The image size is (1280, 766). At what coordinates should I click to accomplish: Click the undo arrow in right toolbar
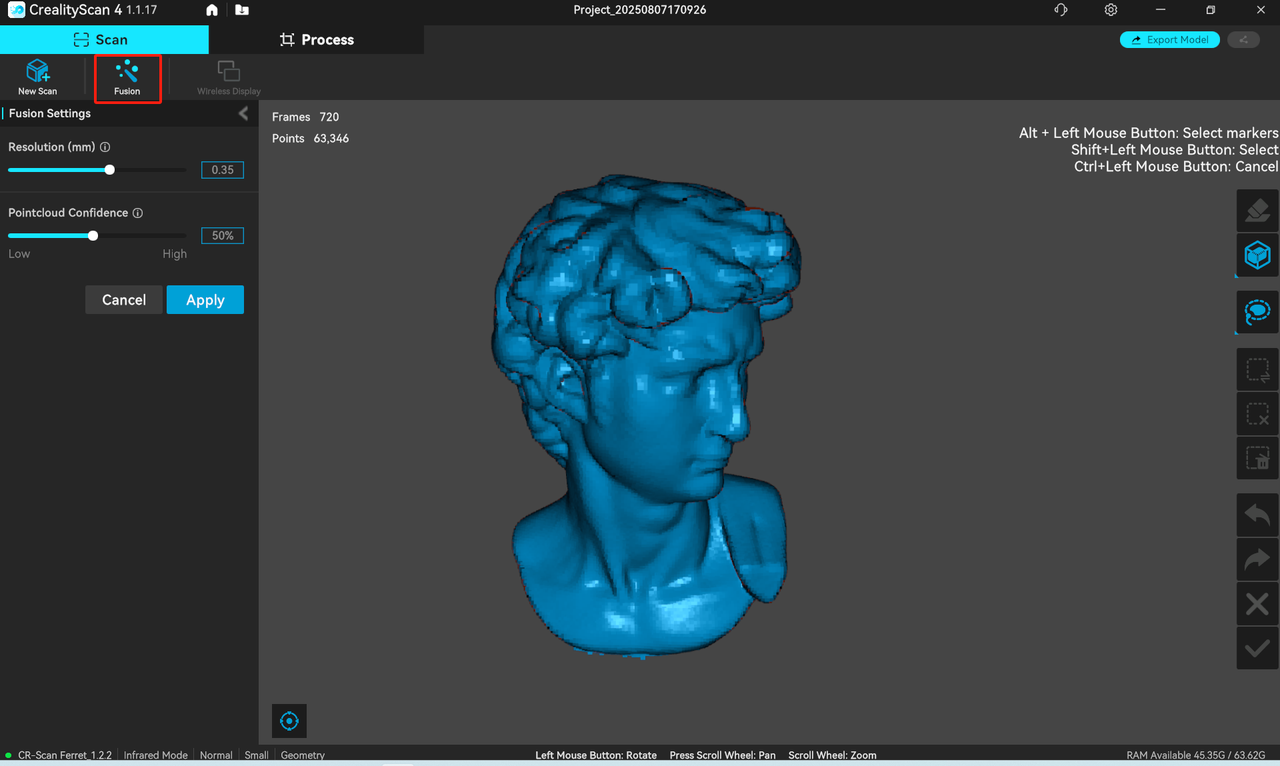click(x=1257, y=516)
